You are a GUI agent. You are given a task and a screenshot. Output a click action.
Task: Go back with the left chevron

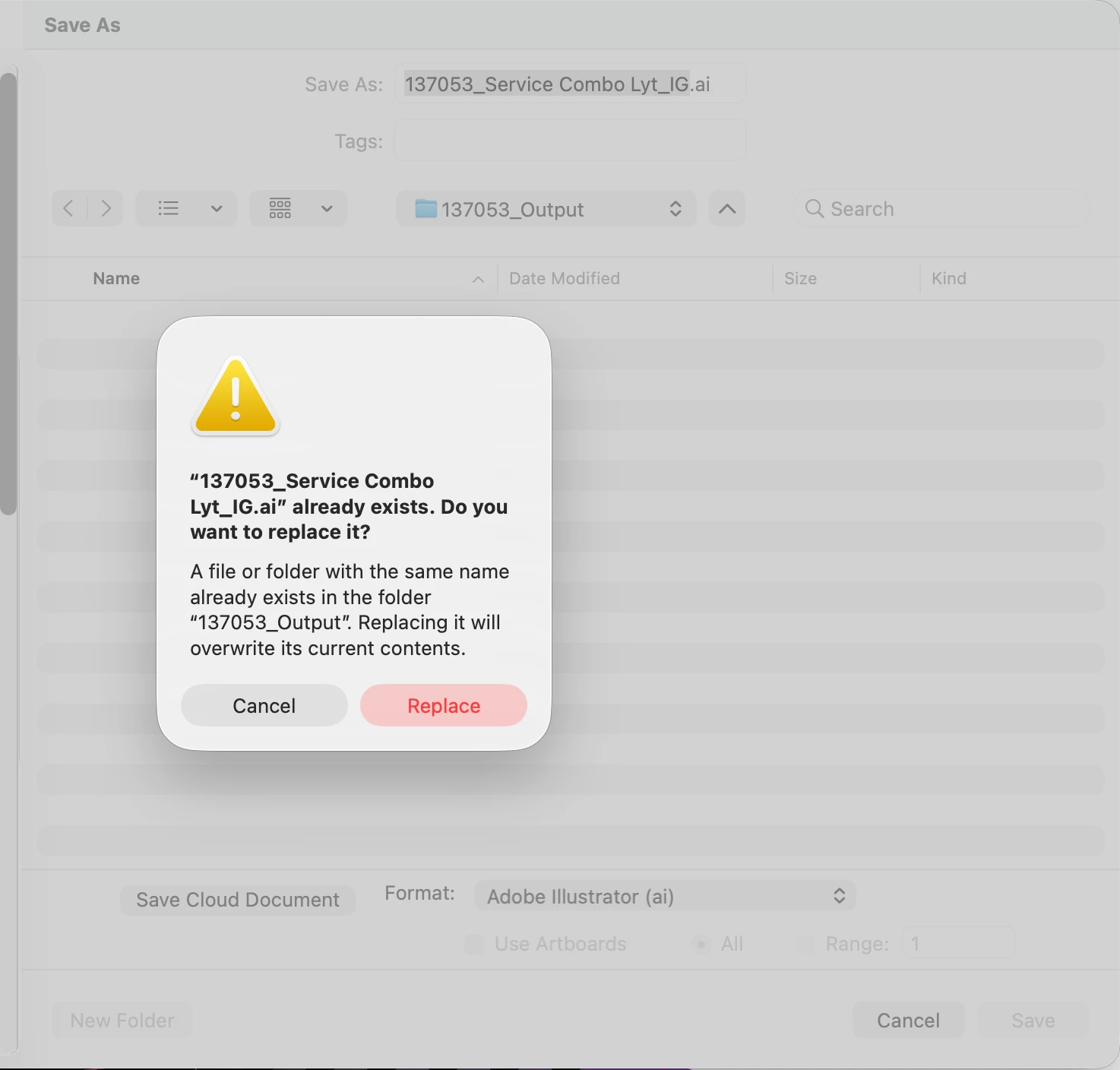(69, 208)
